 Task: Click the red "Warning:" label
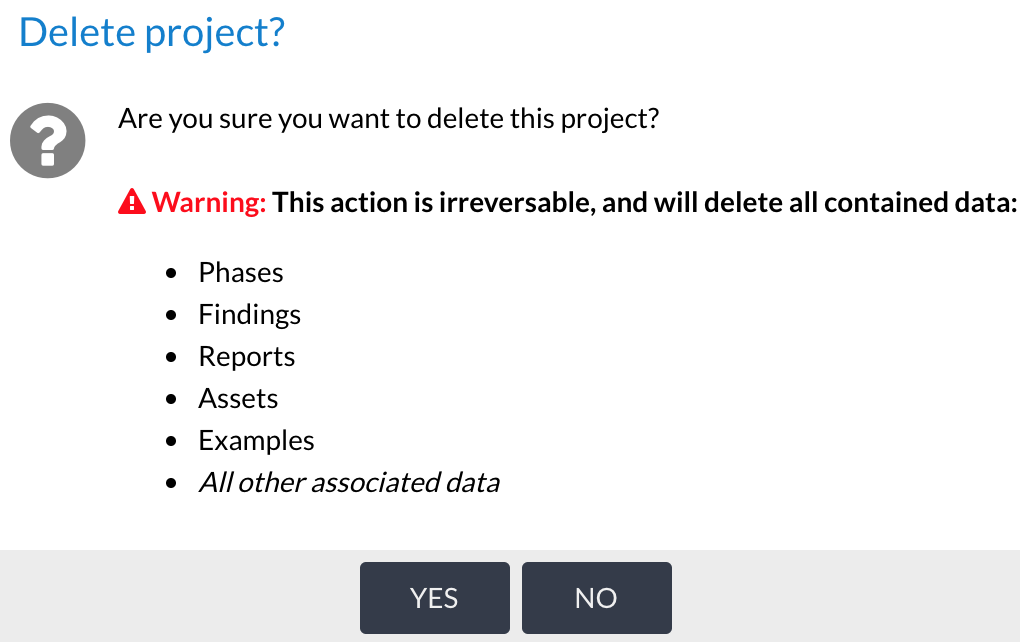[x=209, y=203]
